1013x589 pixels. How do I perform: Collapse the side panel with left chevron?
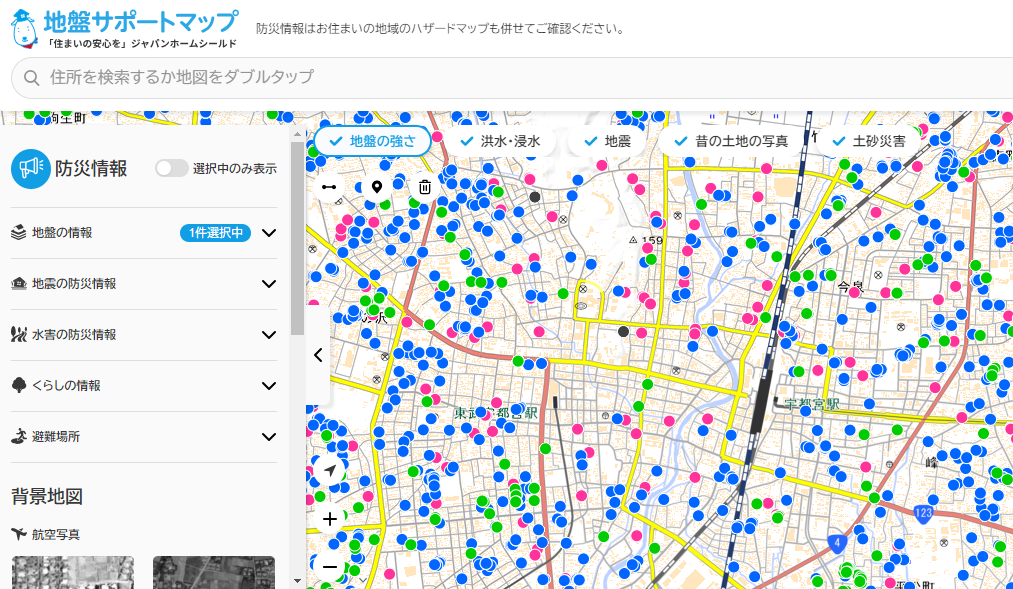(x=318, y=355)
